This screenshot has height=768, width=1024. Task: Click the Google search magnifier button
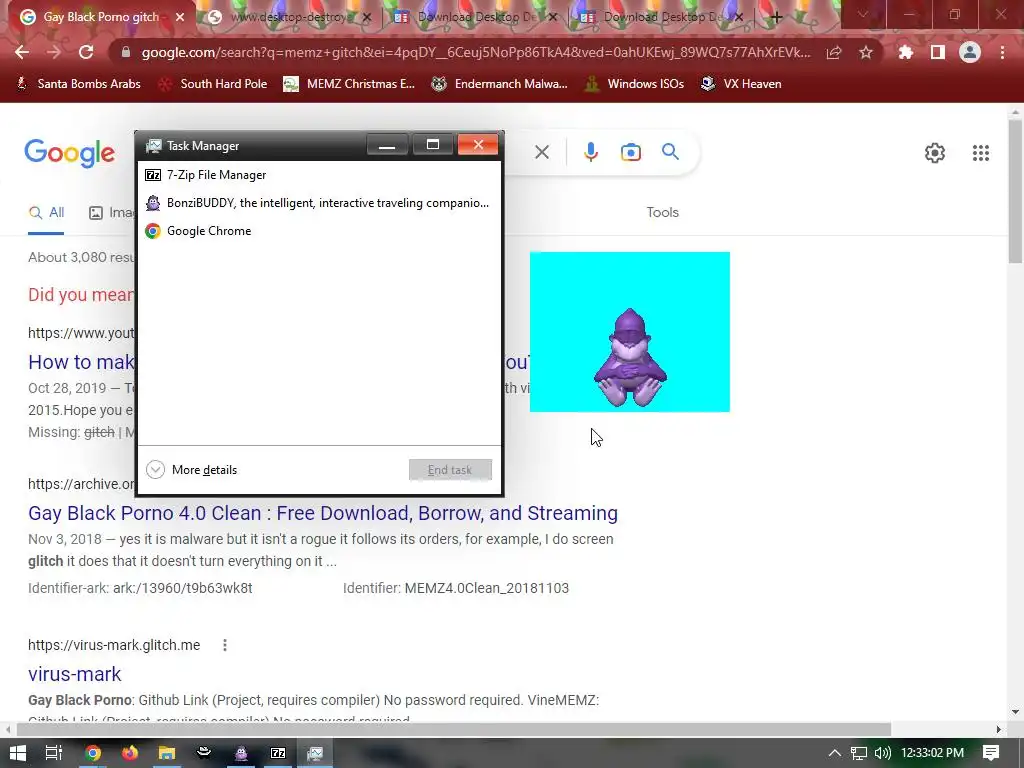(670, 152)
